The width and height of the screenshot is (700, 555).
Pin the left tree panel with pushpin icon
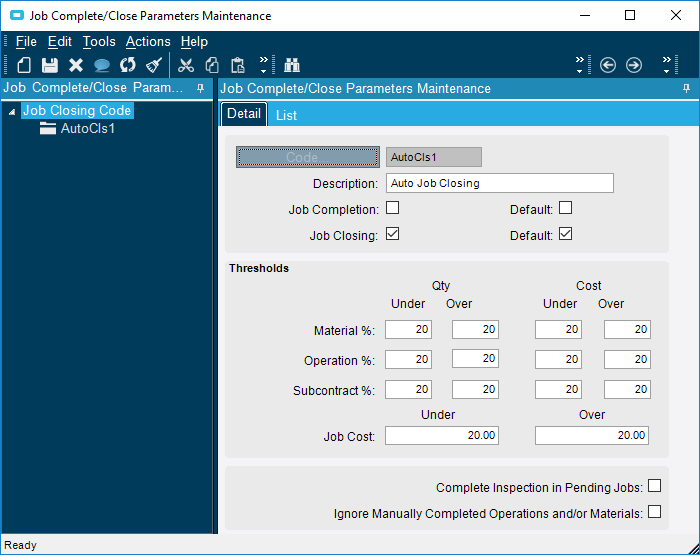click(200, 88)
